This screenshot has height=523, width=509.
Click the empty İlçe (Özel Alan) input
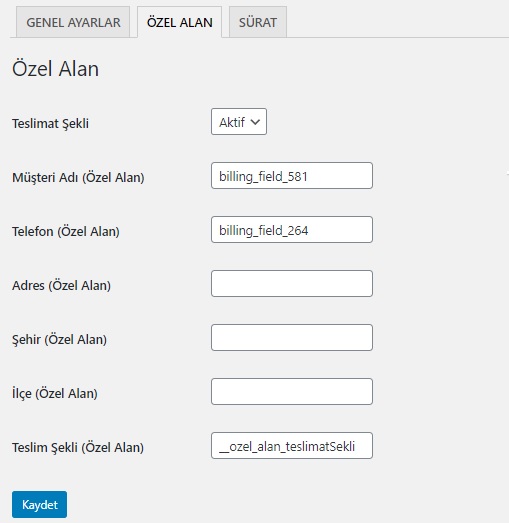pos(292,392)
